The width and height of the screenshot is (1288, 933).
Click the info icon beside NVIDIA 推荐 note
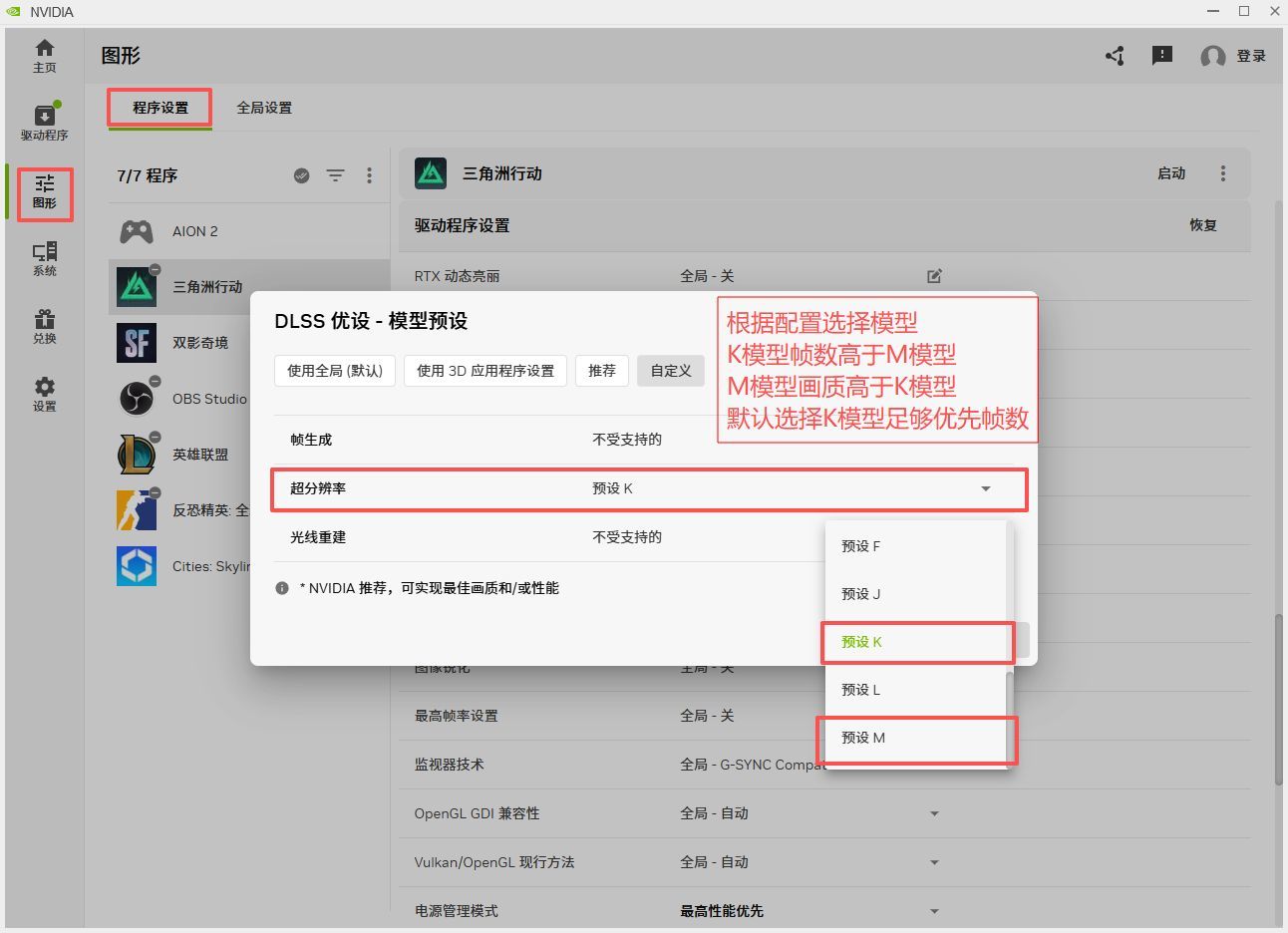coord(282,588)
